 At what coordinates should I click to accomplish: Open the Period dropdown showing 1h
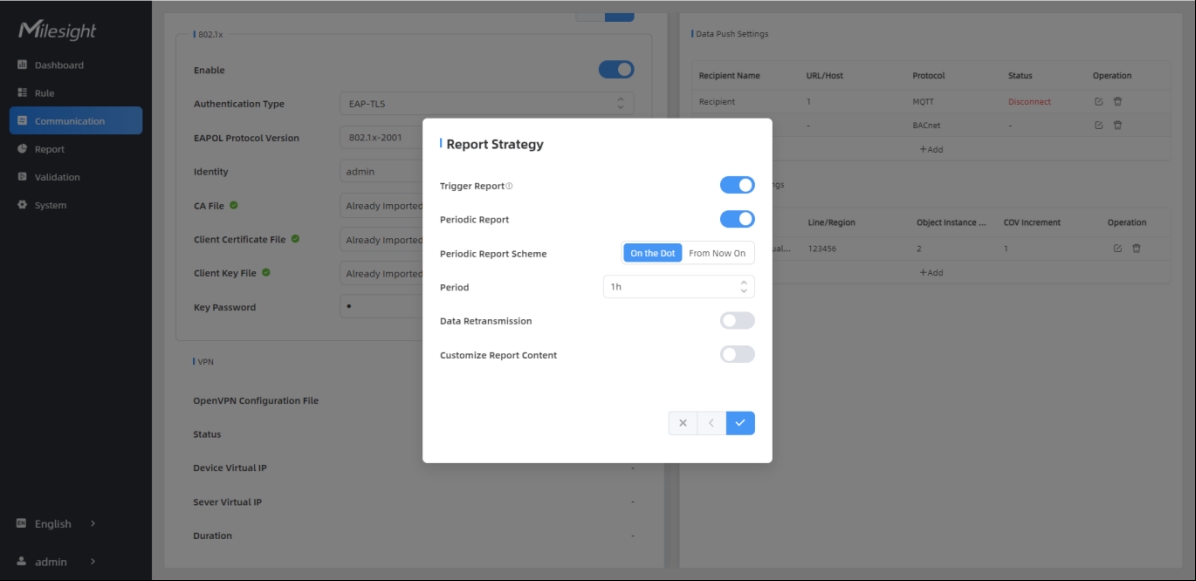[x=678, y=287]
